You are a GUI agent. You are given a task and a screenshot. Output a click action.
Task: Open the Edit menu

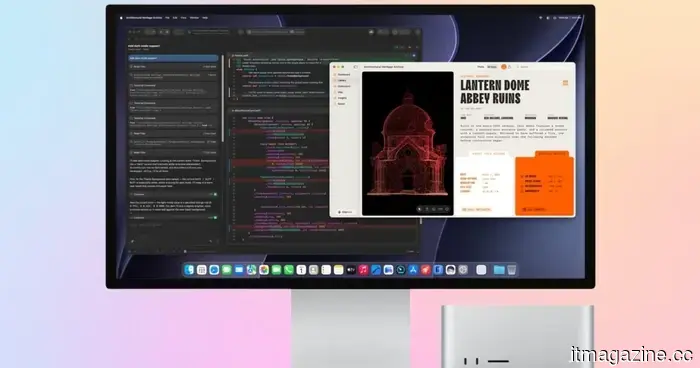[175, 18]
